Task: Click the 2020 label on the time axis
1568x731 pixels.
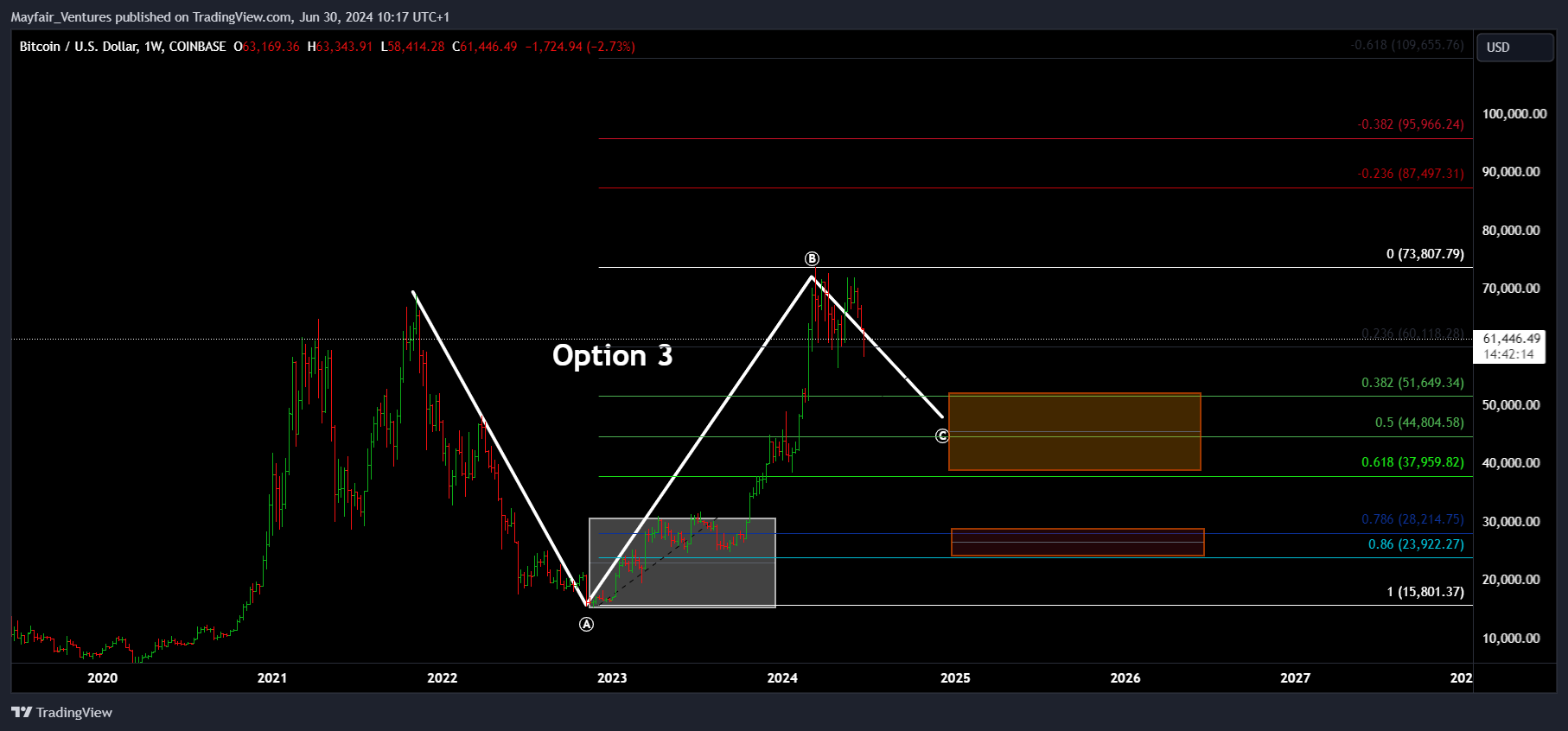Action: pyautogui.click(x=102, y=678)
